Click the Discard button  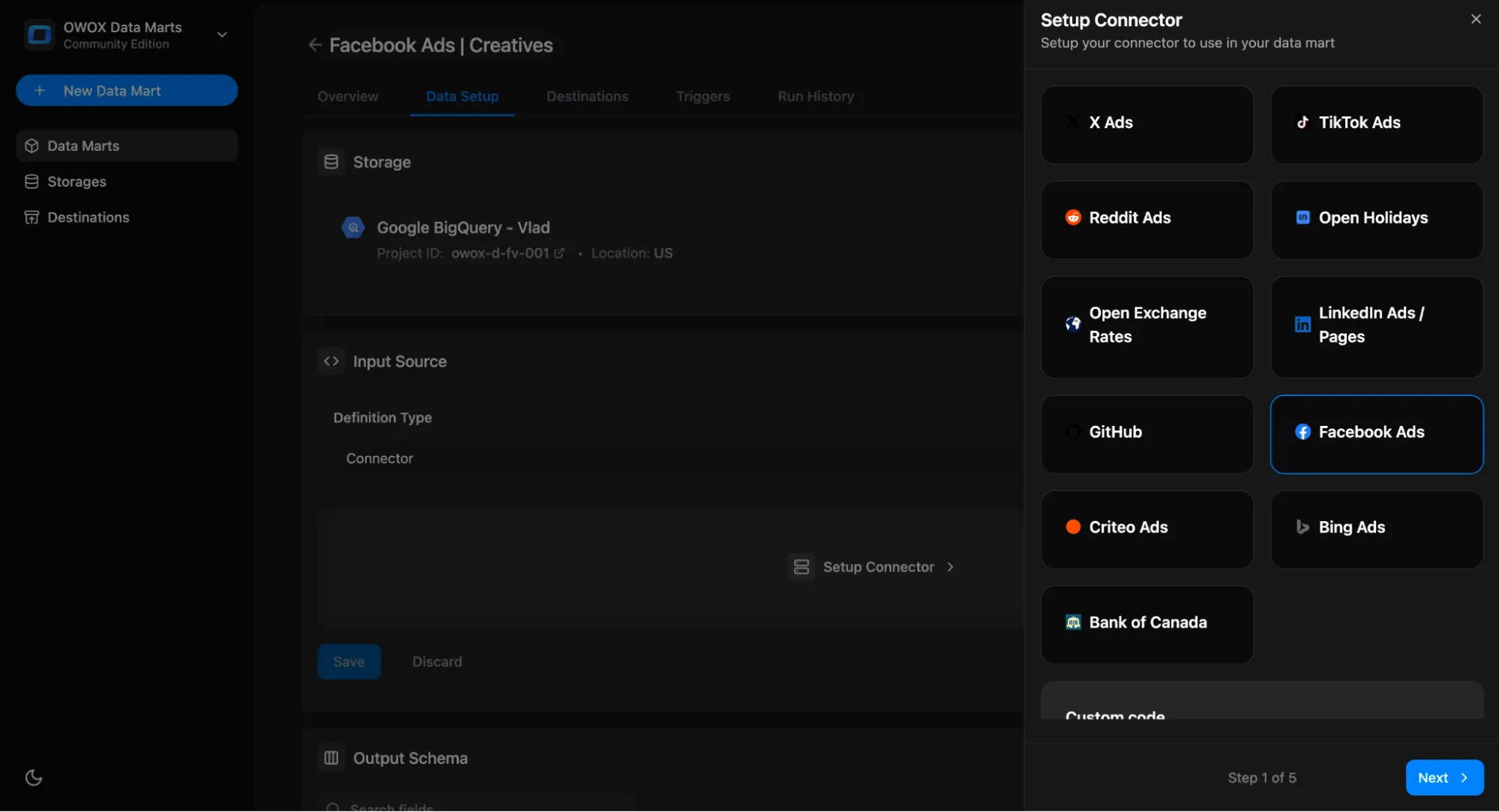click(437, 661)
